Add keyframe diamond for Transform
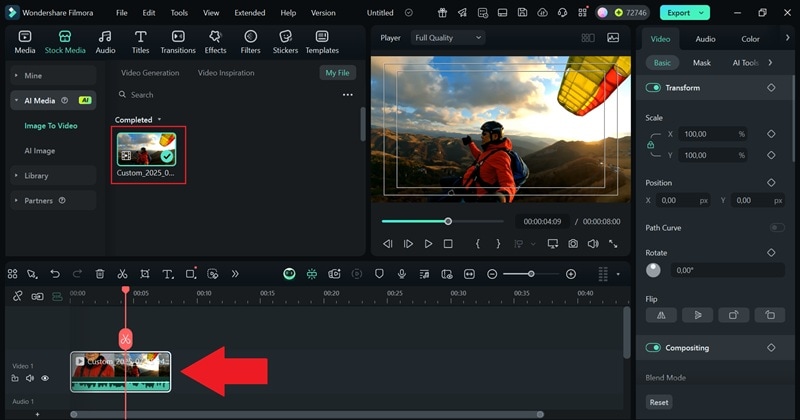This screenshot has width=800, height=420. (771, 88)
